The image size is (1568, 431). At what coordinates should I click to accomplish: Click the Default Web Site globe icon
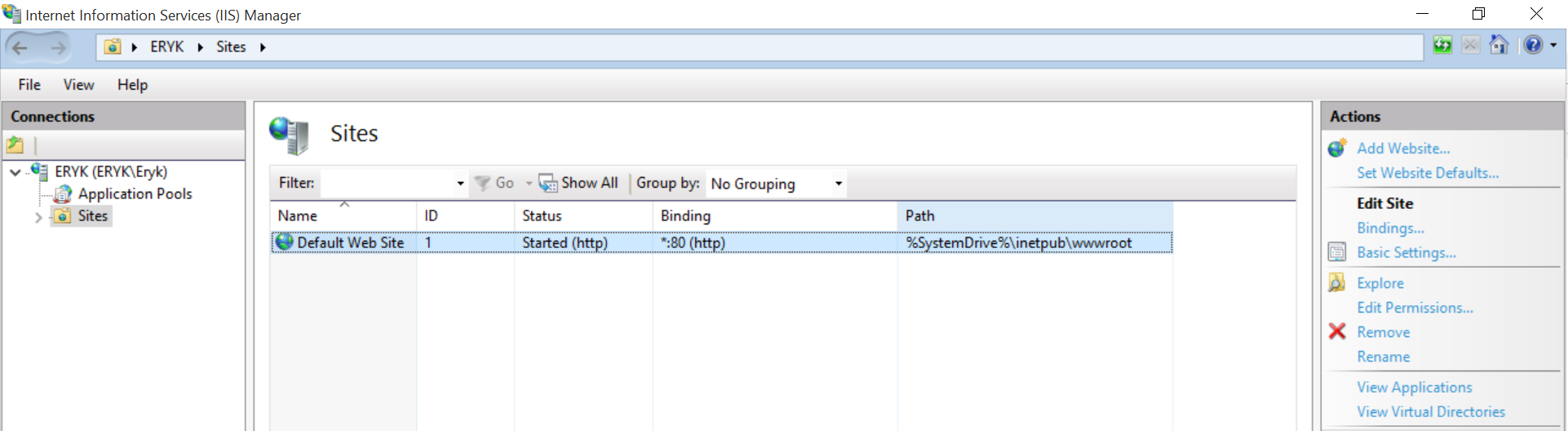pyautogui.click(x=284, y=242)
